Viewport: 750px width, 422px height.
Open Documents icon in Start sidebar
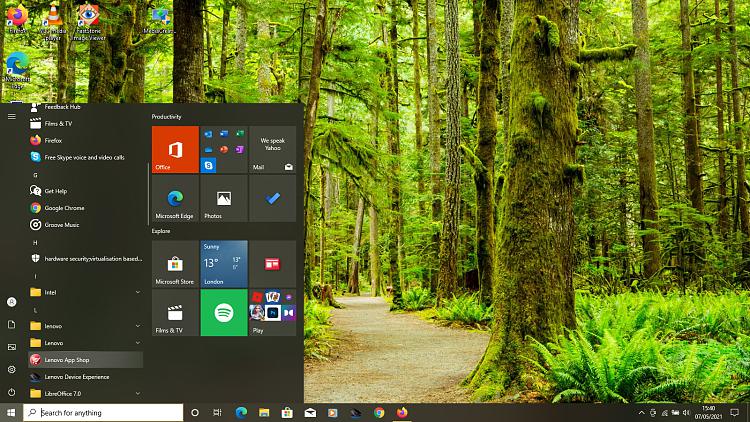(11, 324)
